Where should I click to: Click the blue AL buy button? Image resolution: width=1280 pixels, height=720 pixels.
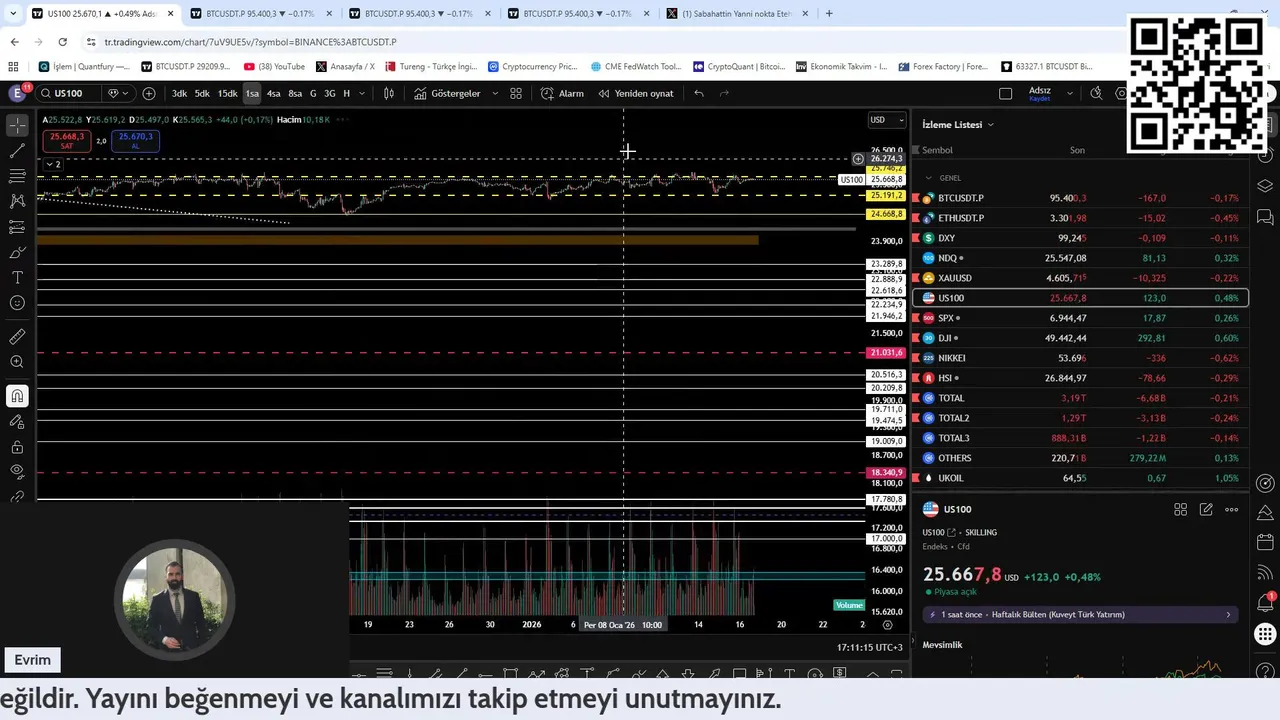(135, 141)
